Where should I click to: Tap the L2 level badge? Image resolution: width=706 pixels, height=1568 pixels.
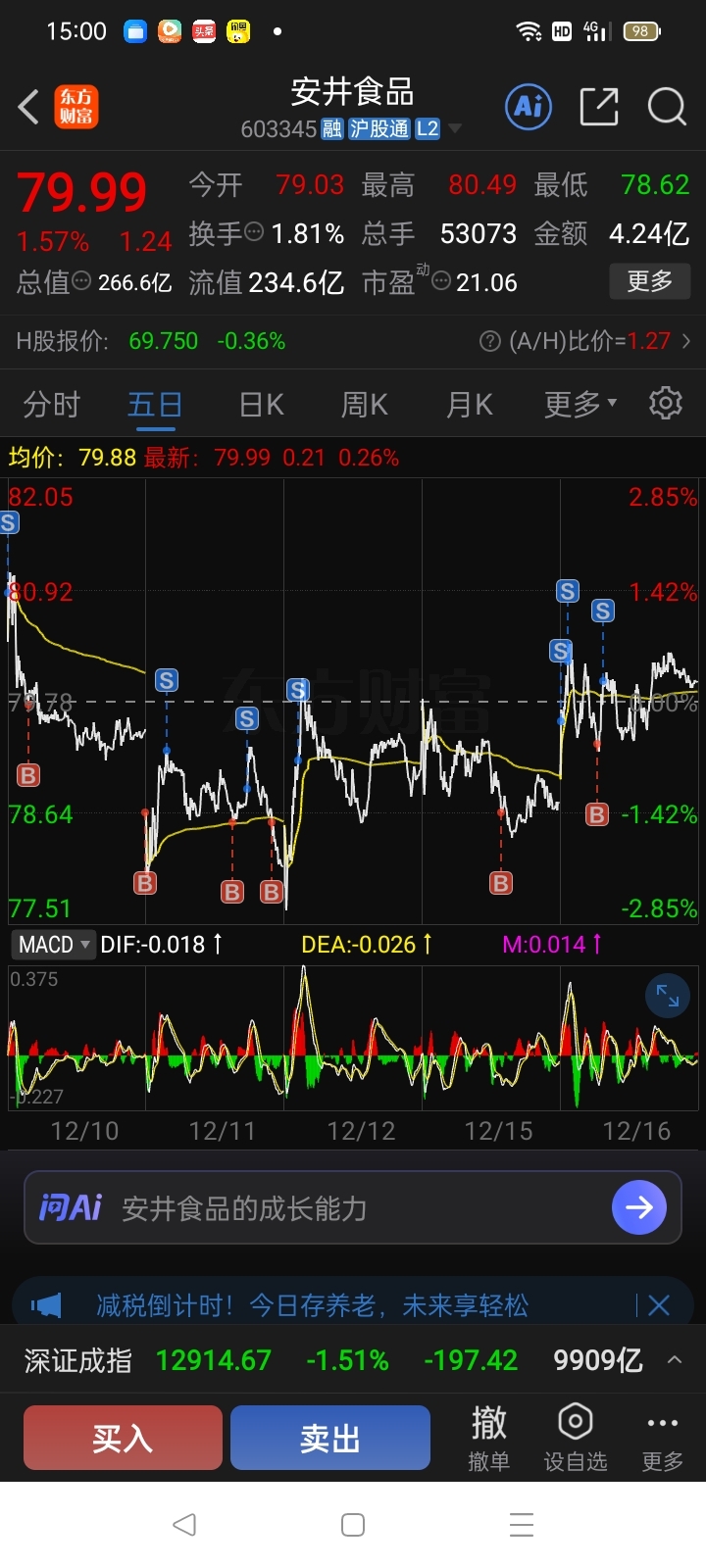tap(428, 128)
